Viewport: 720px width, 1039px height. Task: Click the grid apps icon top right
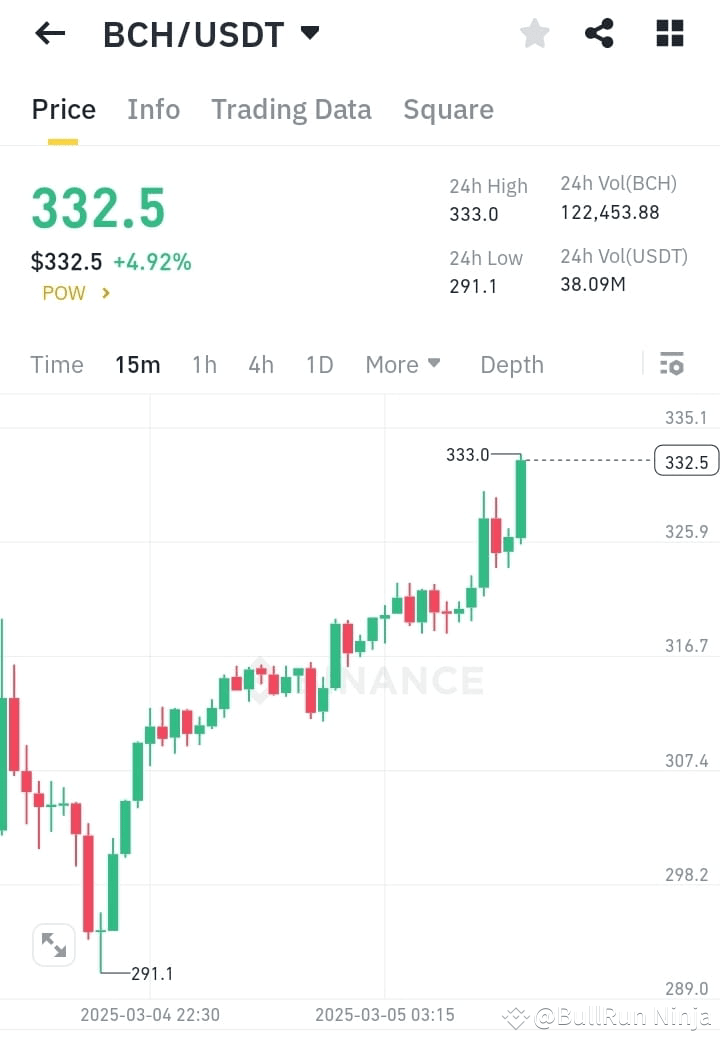point(668,33)
